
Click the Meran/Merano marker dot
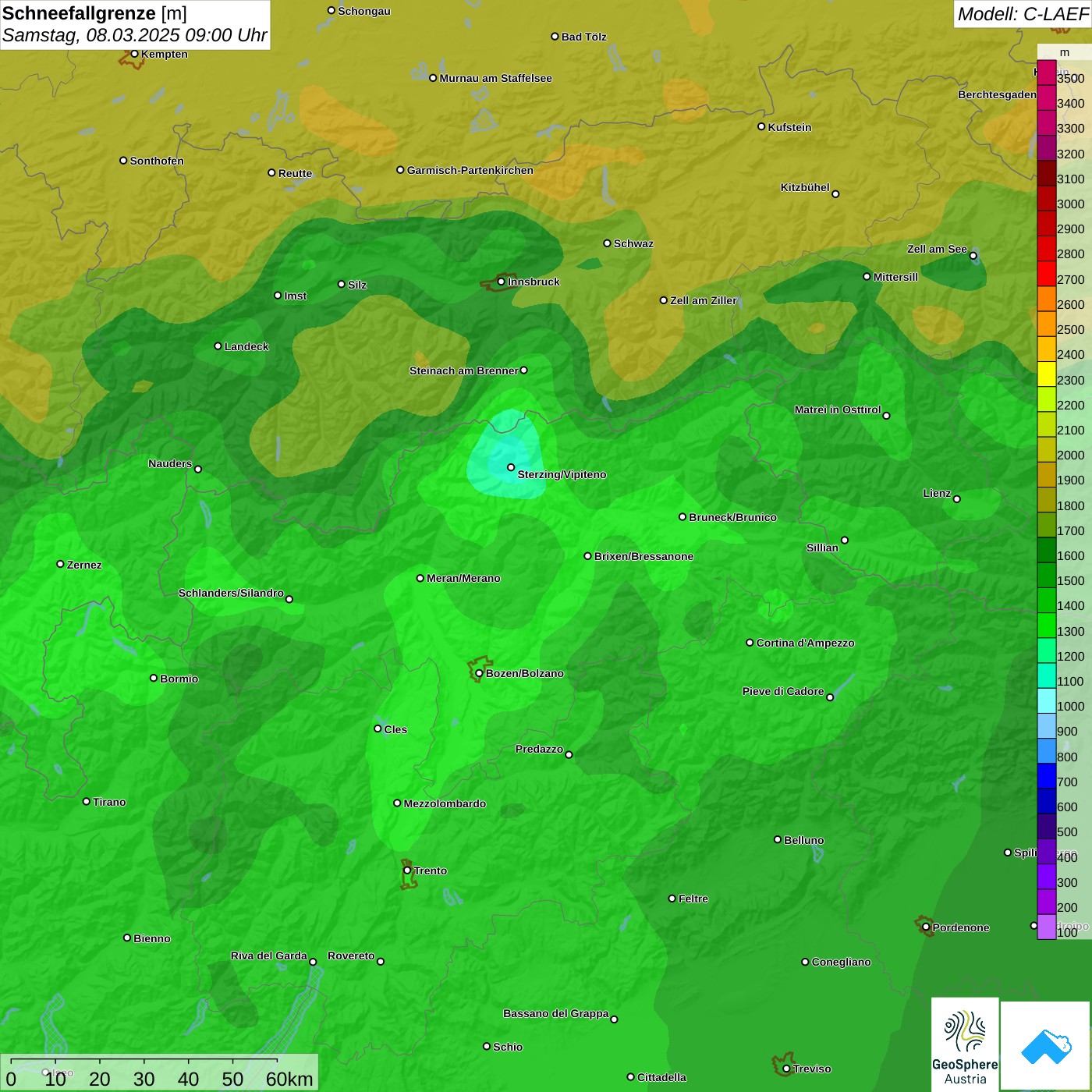(x=420, y=578)
